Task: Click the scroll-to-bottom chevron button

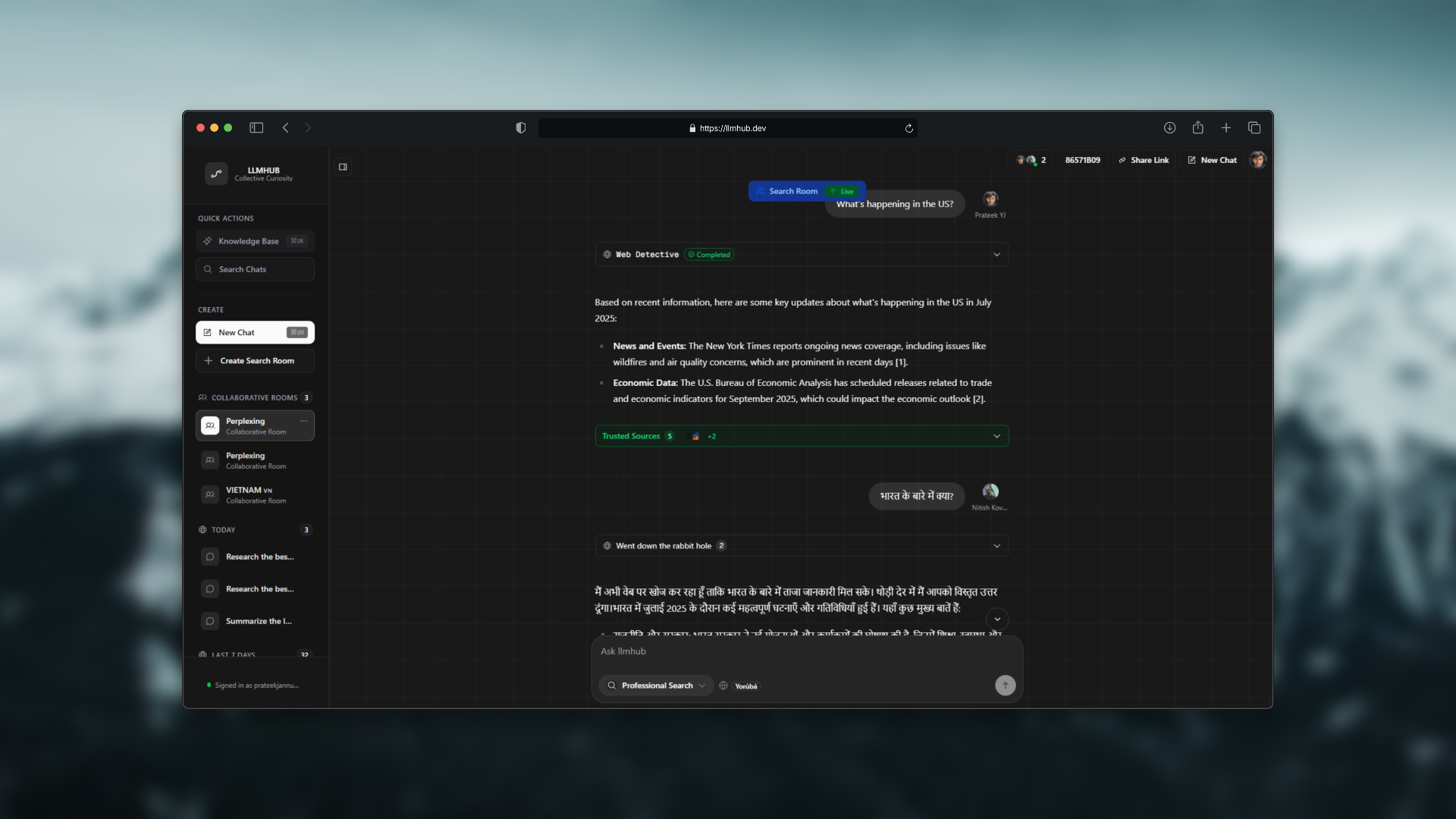Action: point(997,619)
